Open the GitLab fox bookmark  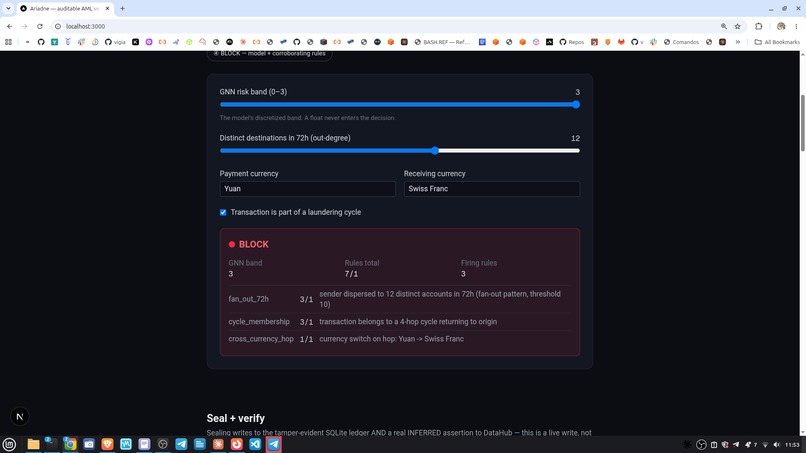(x=621, y=42)
